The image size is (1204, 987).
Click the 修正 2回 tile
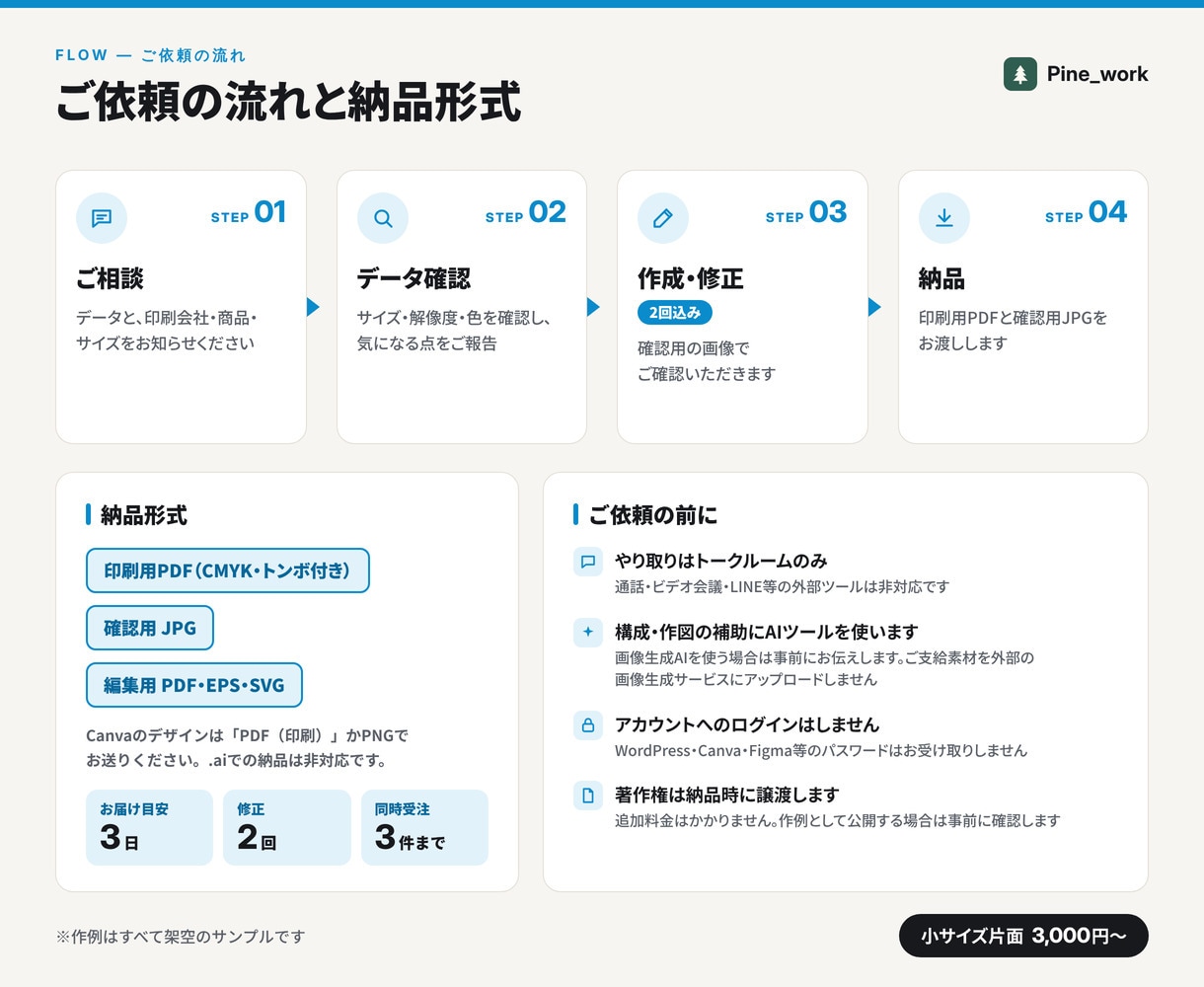[287, 827]
